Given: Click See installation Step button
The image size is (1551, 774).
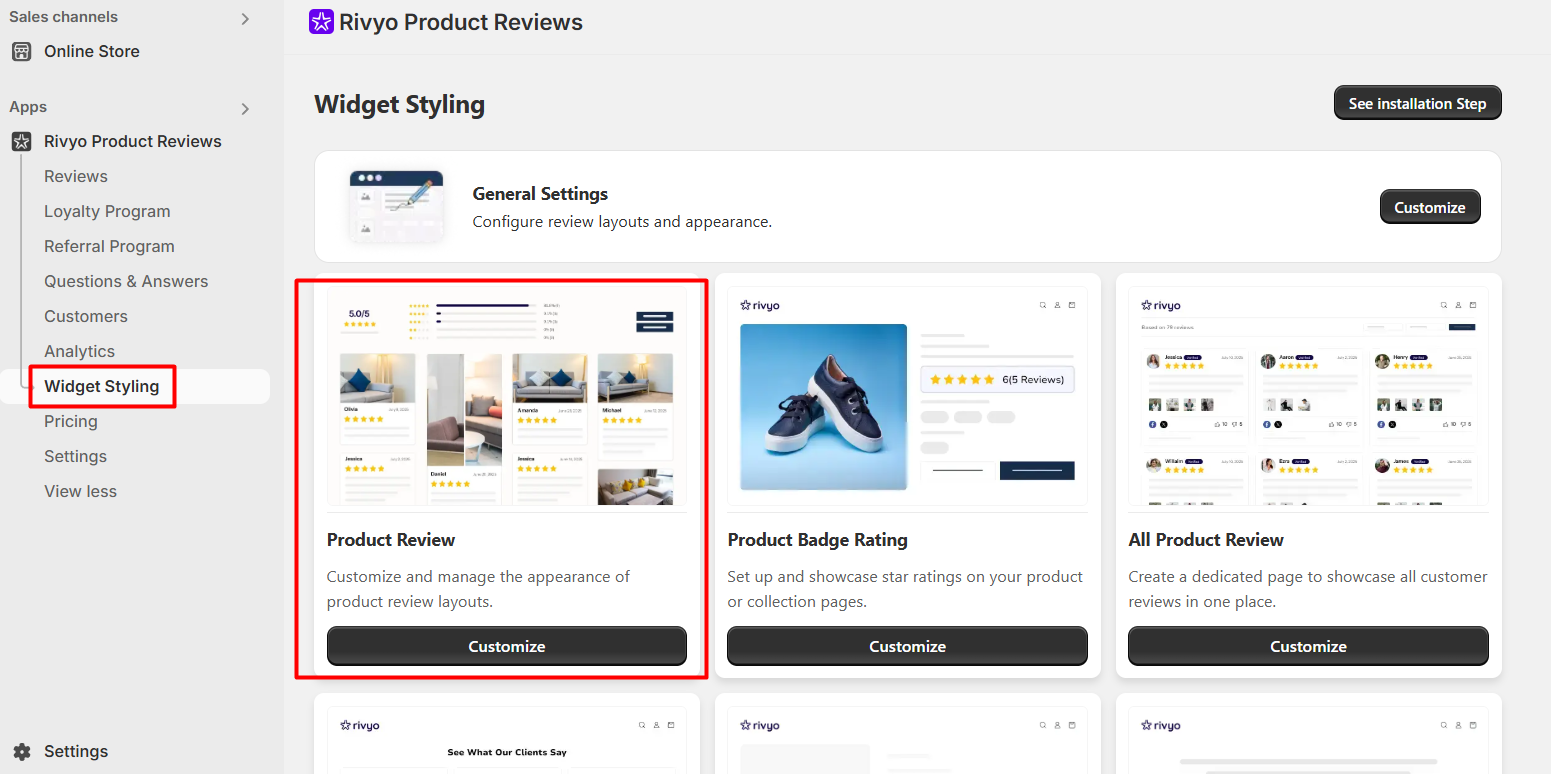Looking at the screenshot, I should pos(1417,103).
